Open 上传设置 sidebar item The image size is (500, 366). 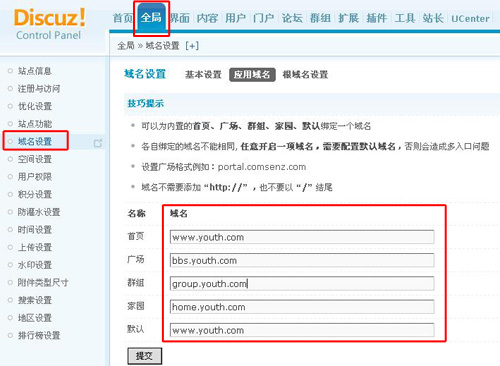click(35, 247)
